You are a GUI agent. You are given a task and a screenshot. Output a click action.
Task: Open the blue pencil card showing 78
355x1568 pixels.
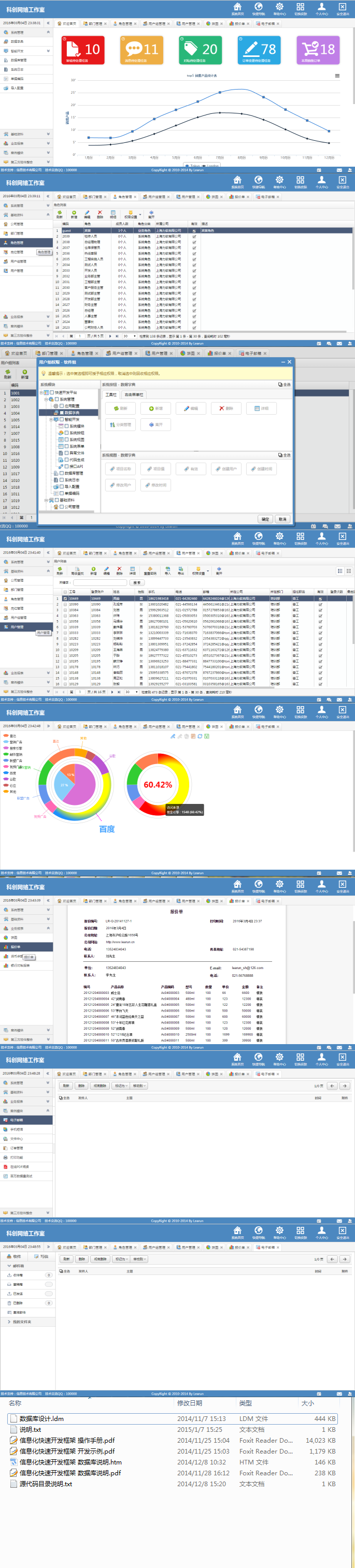click(259, 50)
